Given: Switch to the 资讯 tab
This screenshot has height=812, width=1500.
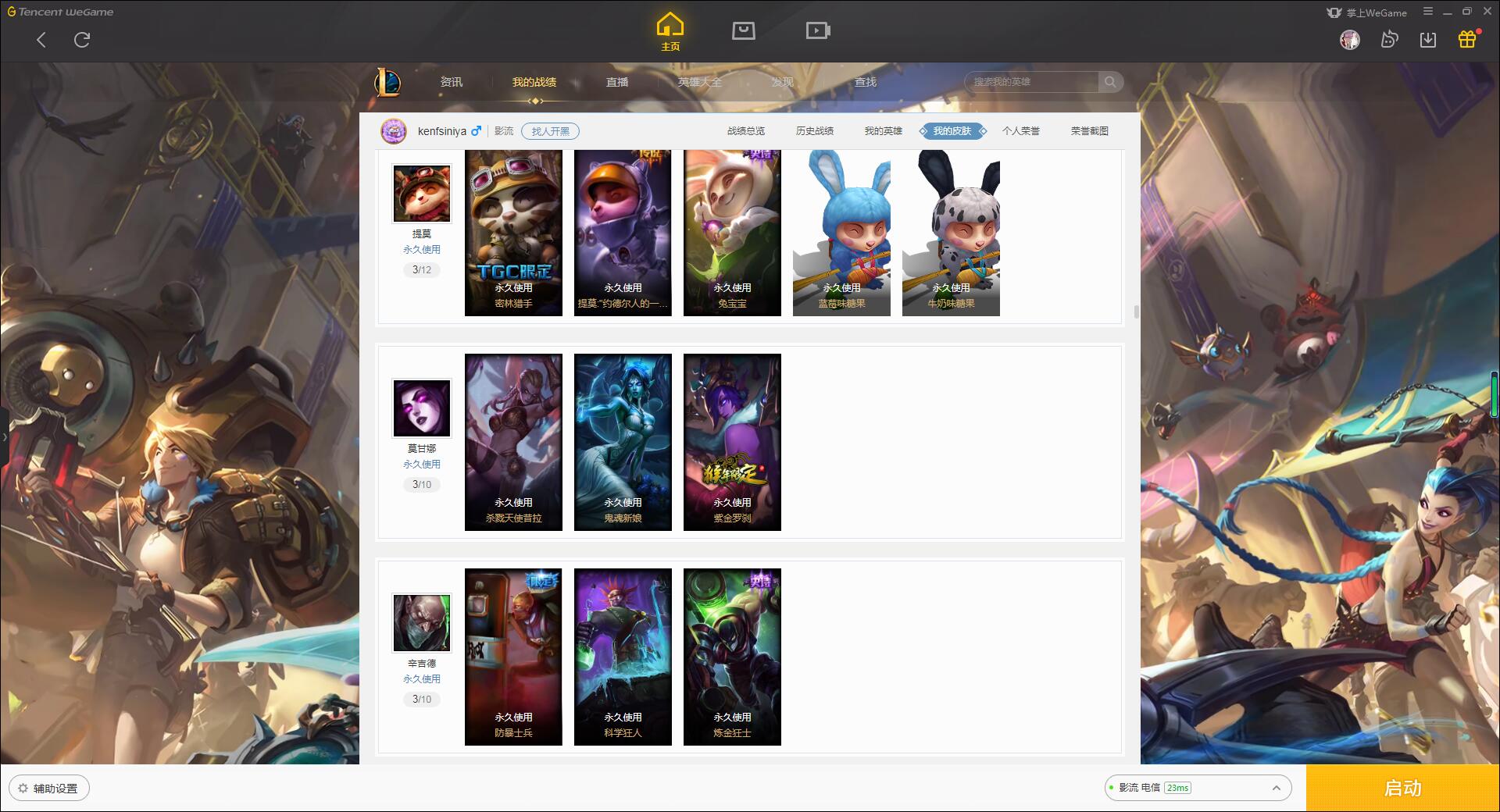Looking at the screenshot, I should (451, 82).
